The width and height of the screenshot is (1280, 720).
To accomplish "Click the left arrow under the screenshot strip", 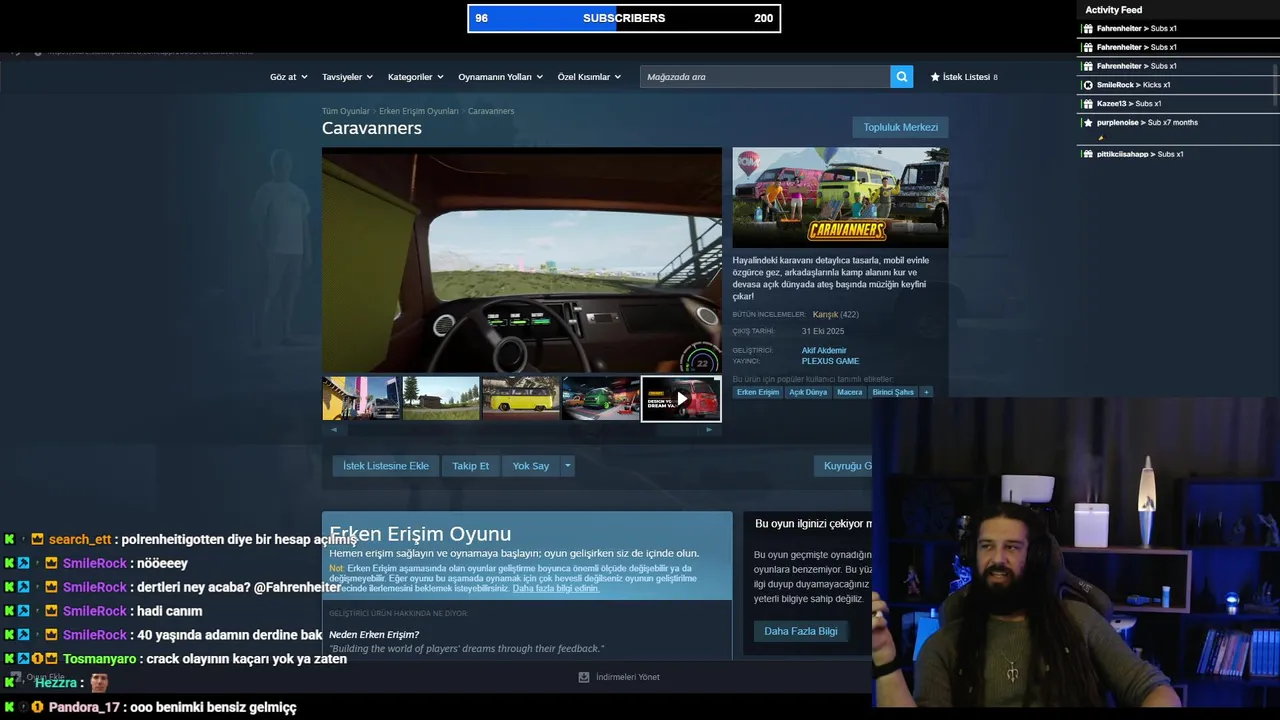I will (333, 430).
